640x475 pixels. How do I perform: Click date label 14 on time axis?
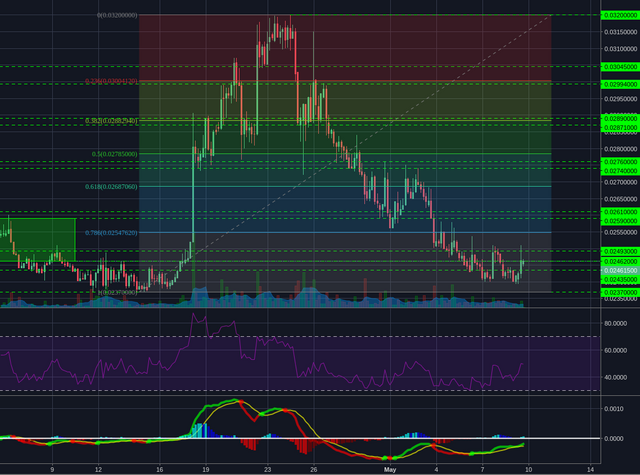click(x=590, y=470)
